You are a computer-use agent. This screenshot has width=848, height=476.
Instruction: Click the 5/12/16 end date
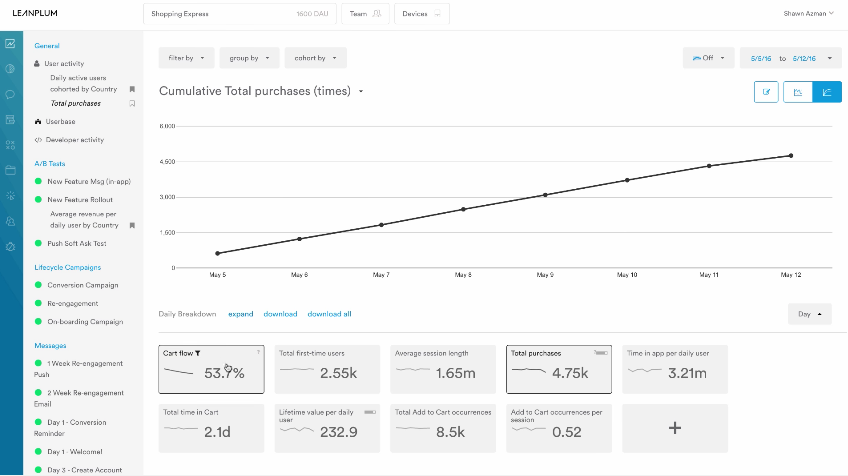click(804, 58)
